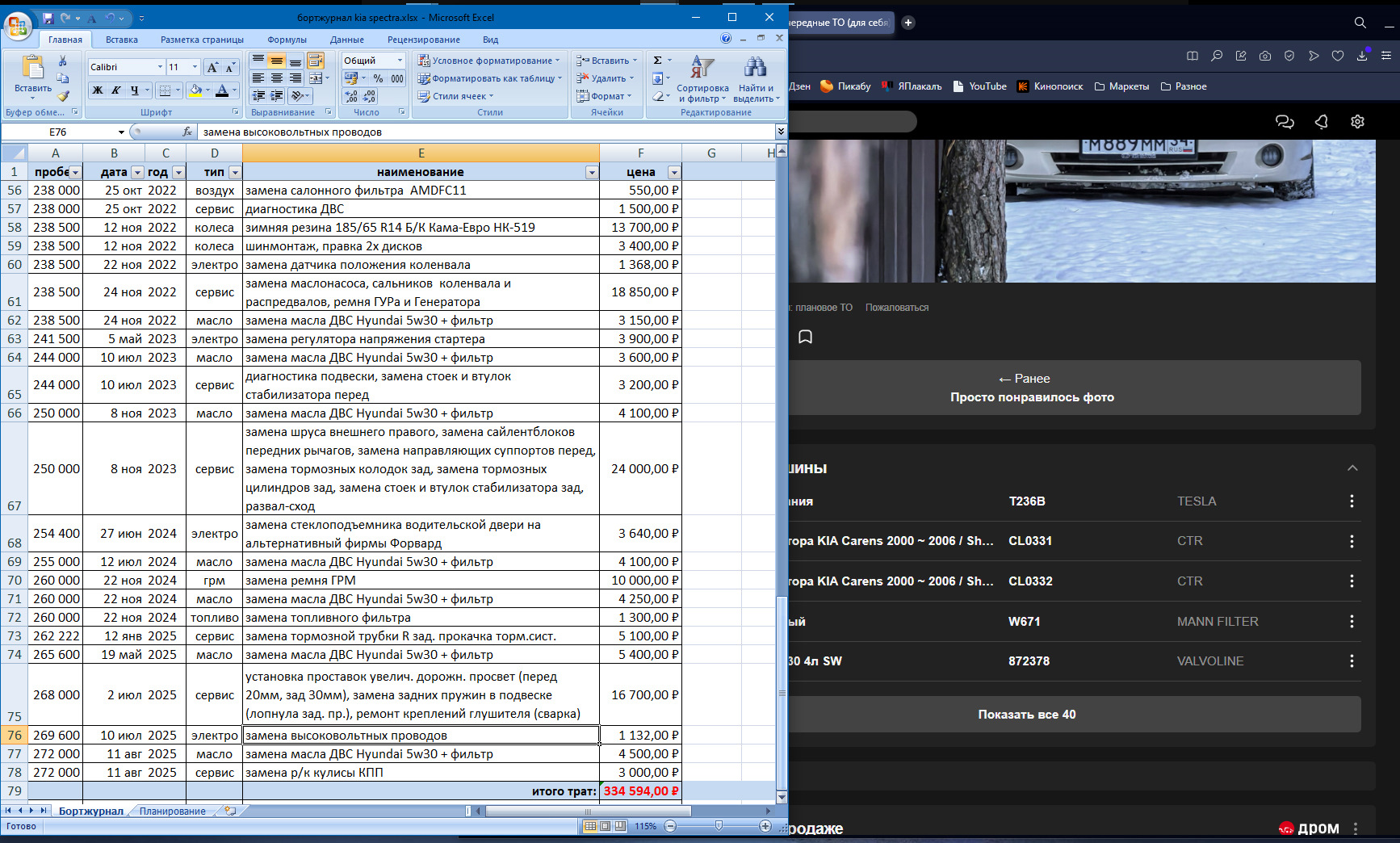This screenshot has height=843, width=1400.
Task: Apply percent style to the cell
Action: (378, 78)
